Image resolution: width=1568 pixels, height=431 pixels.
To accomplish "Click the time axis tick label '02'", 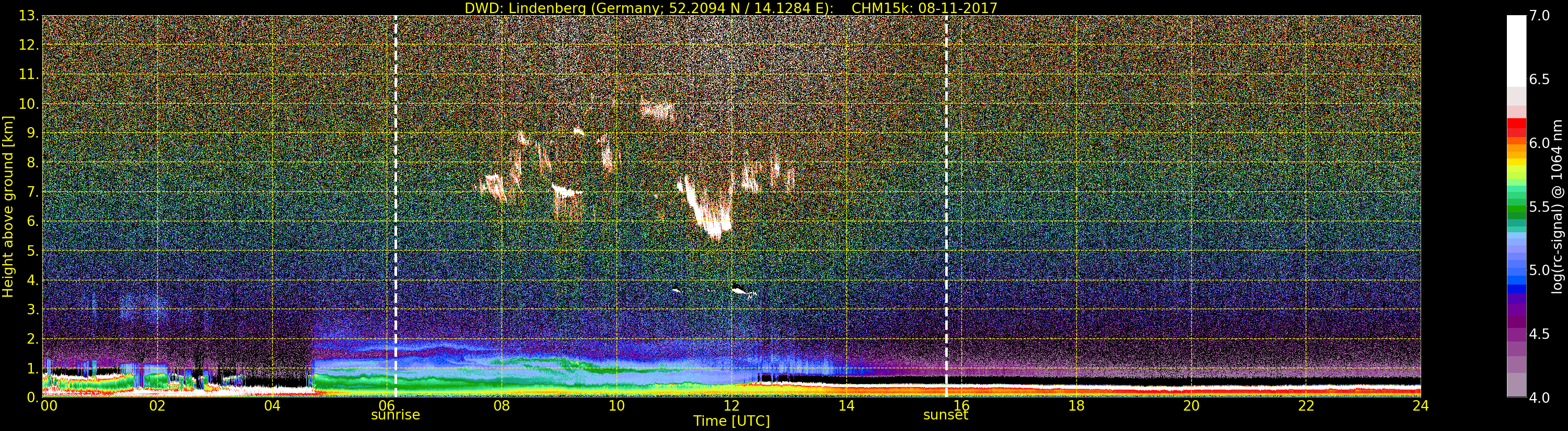I will tap(157, 405).
